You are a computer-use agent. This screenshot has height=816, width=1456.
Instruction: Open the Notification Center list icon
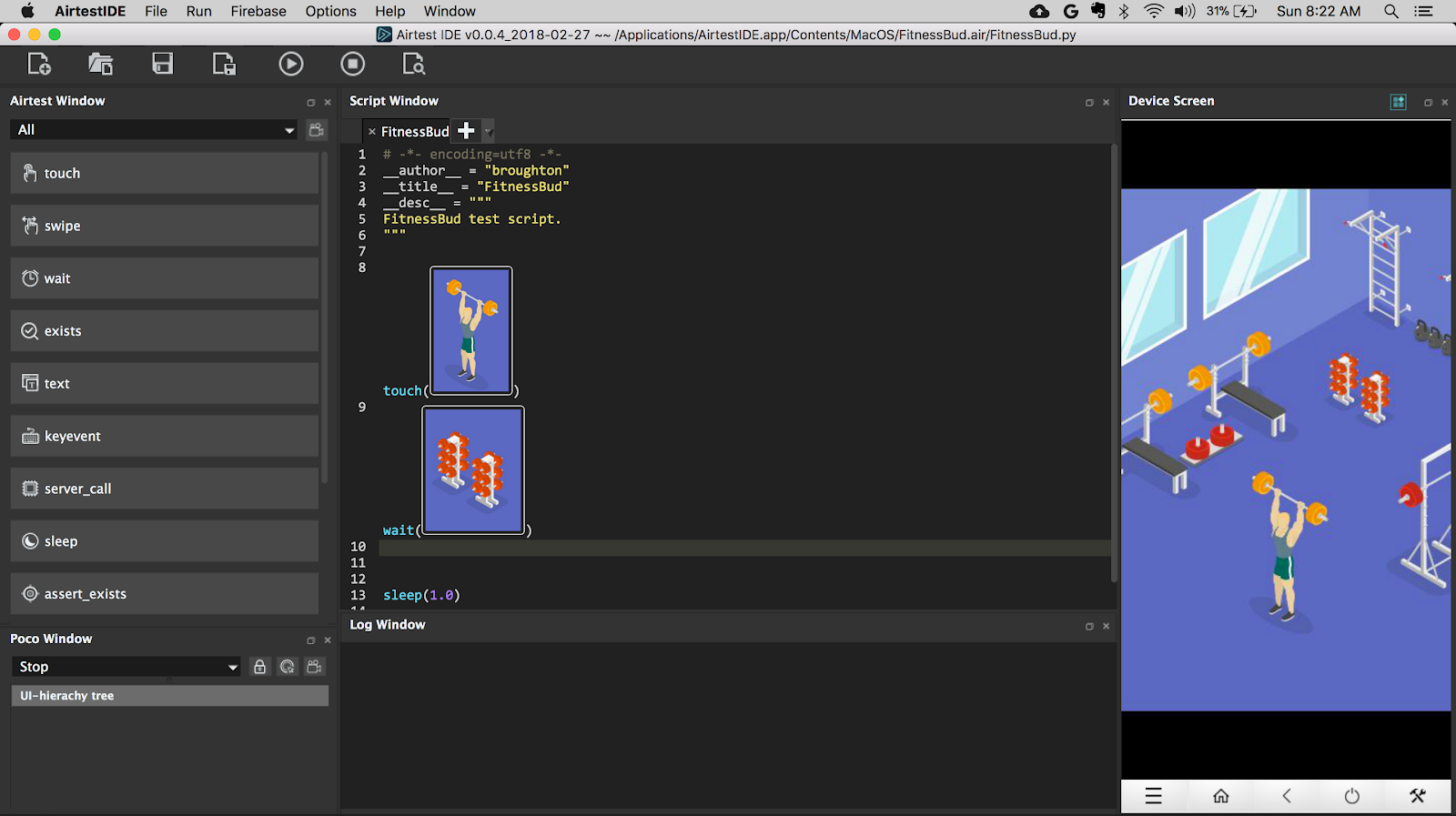pyautogui.click(x=1423, y=11)
